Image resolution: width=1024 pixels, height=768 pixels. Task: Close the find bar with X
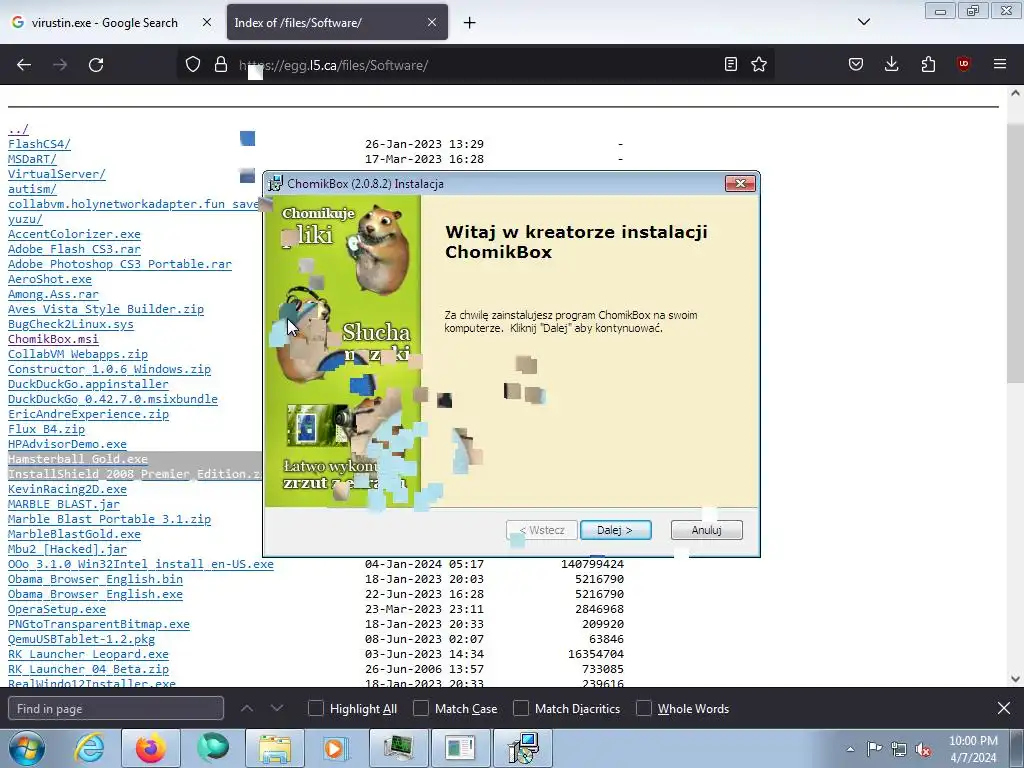click(1004, 708)
